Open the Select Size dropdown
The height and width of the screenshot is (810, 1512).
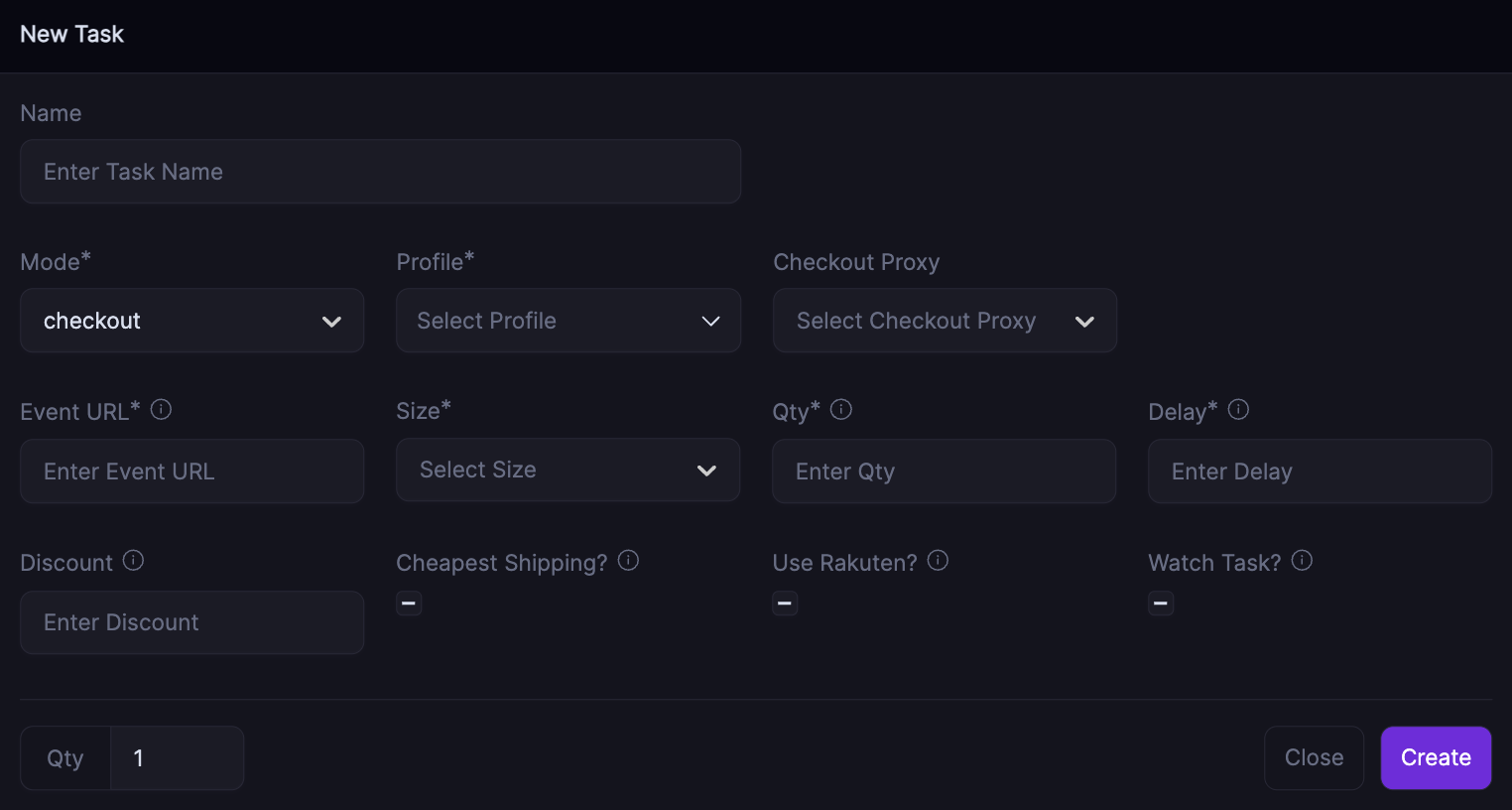[567, 470]
